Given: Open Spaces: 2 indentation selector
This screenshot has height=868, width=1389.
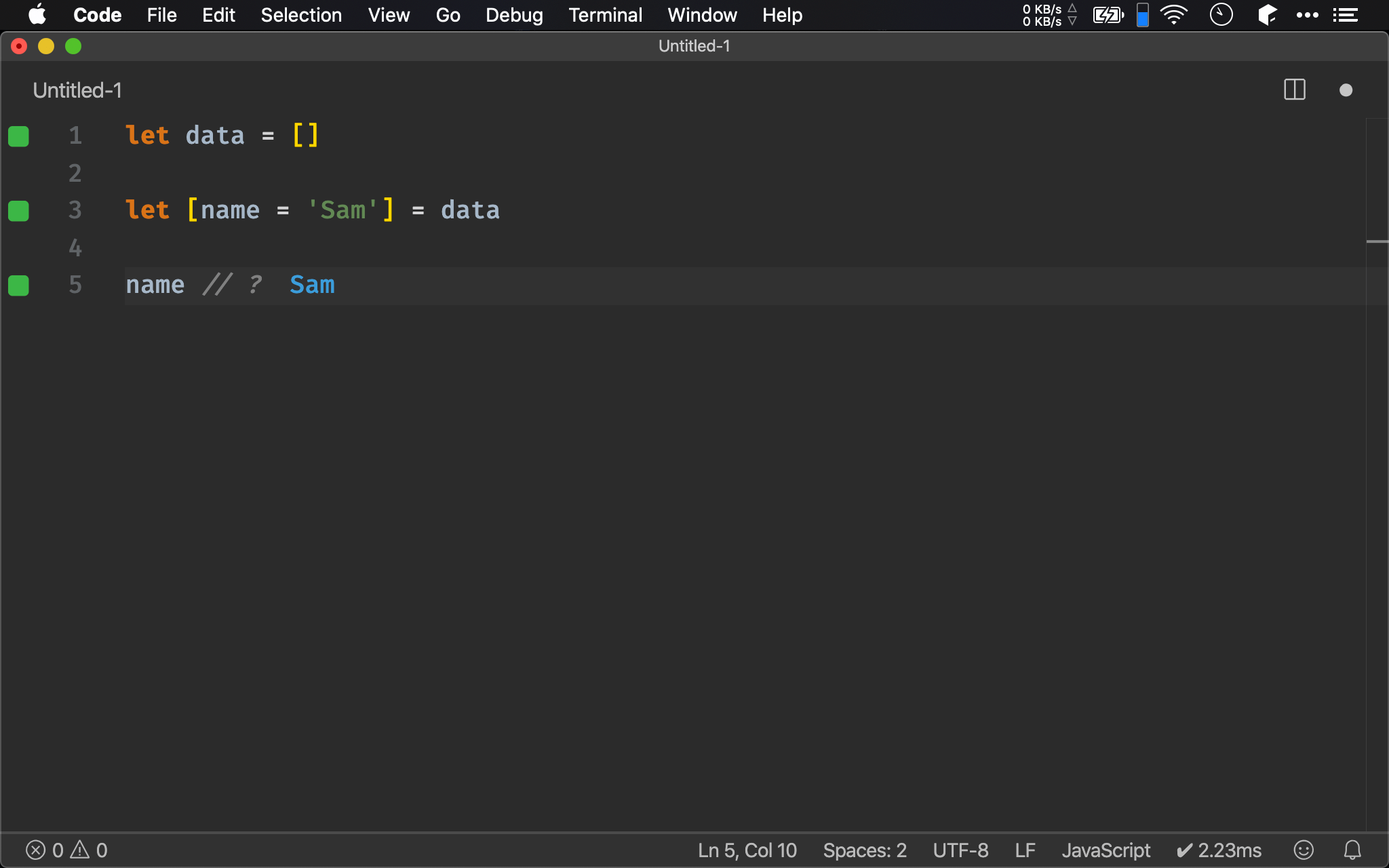Looking at the screenshot, I should click(x=864, y=850).
